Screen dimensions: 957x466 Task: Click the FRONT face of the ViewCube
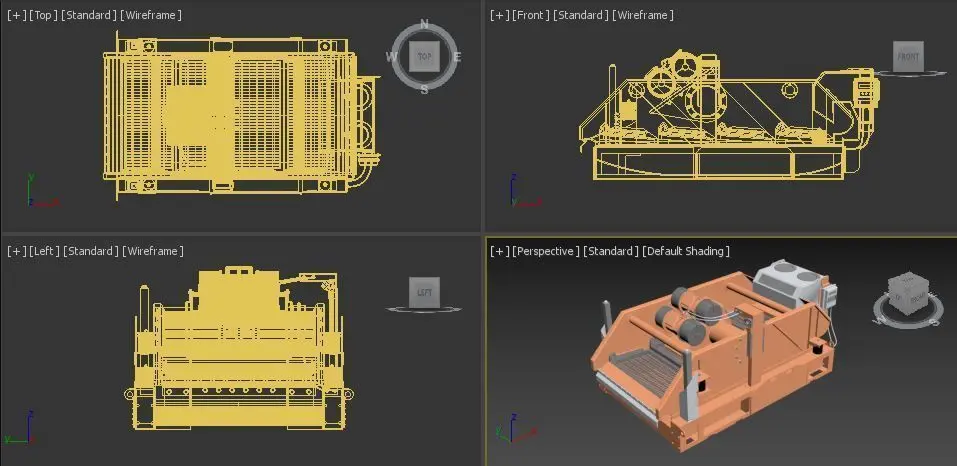click(x=908, y=57)
